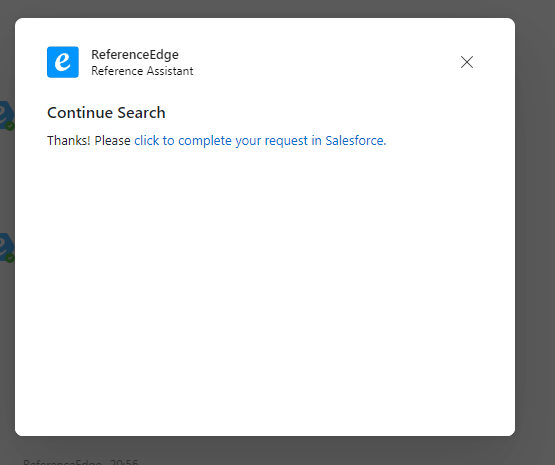Click the lower ReferenceEdge avatar behind dialog
The image size is (555, 465).
[x=7, y=247]
